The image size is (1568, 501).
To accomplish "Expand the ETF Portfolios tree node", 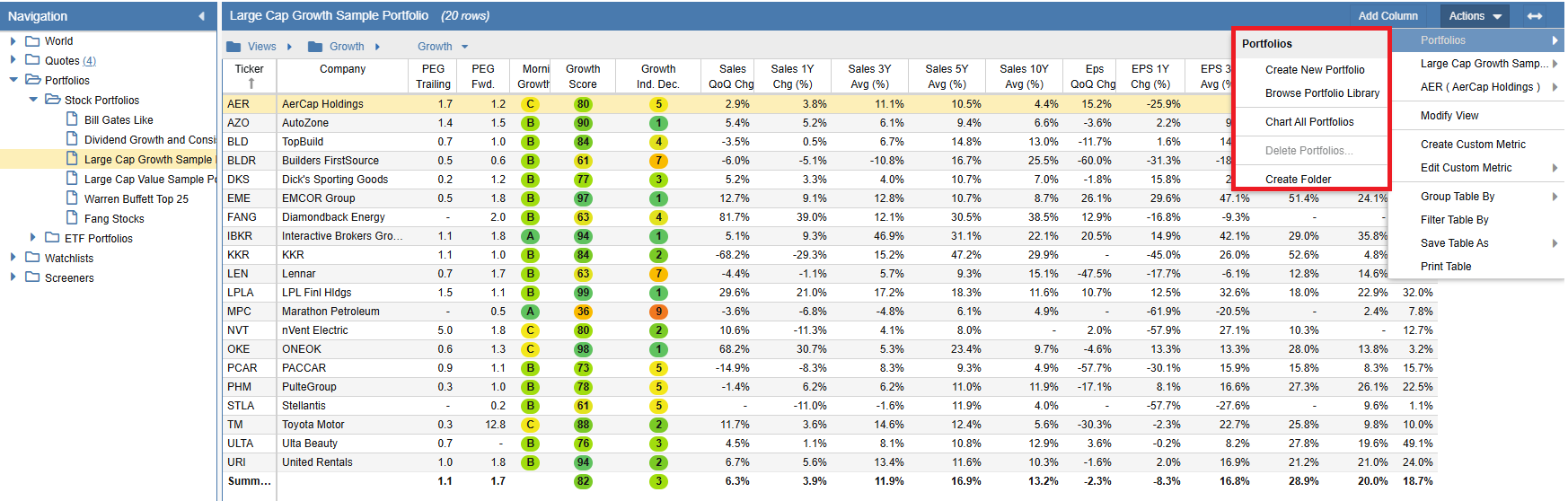I will click(x=33, y=237).
